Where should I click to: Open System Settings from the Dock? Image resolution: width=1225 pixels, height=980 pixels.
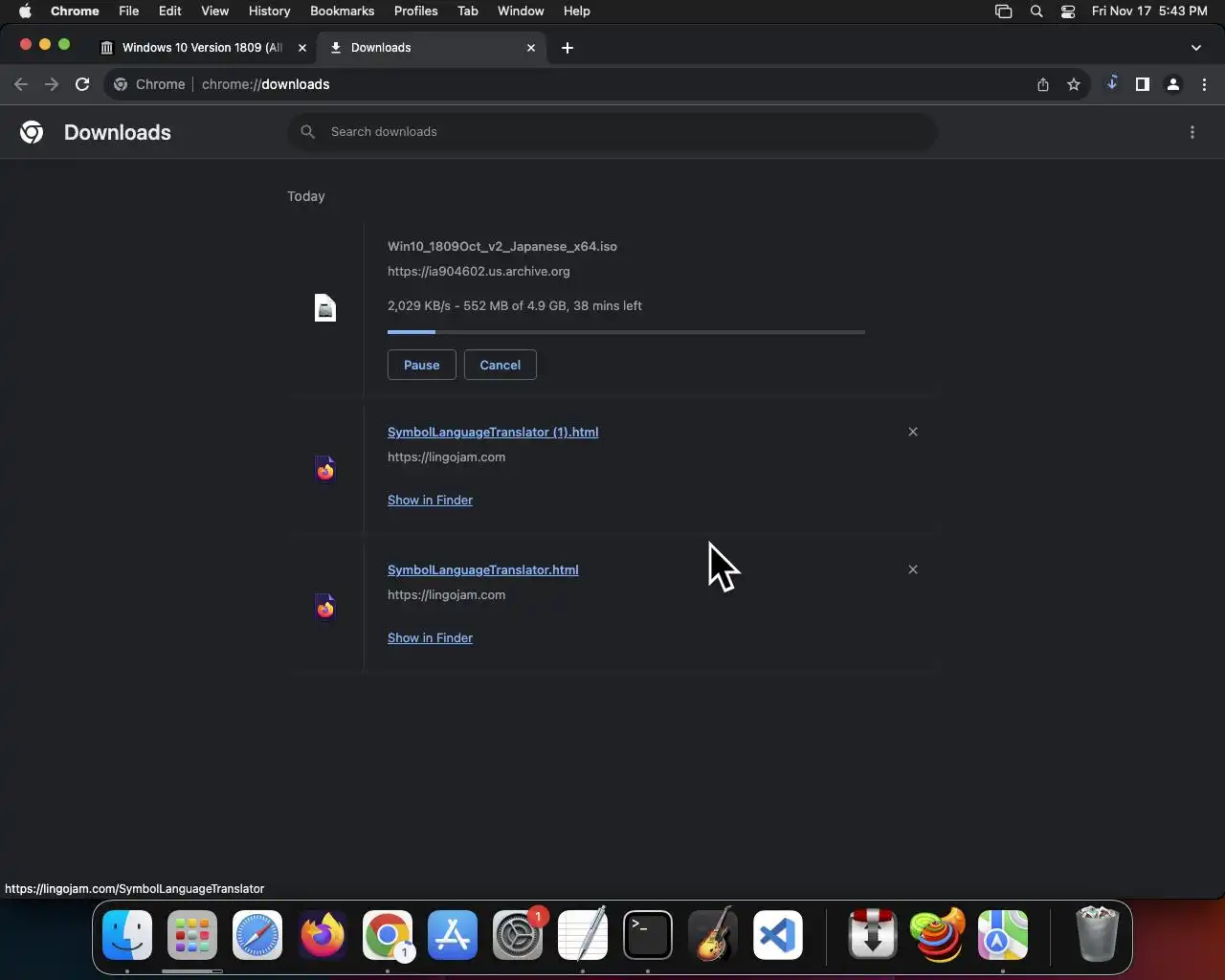click(x=518, y=935)
